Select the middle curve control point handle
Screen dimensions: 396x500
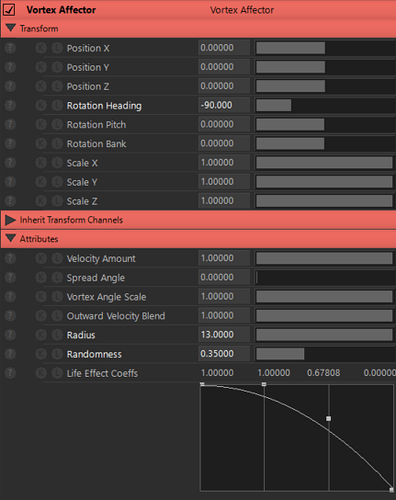pos(329,418)
